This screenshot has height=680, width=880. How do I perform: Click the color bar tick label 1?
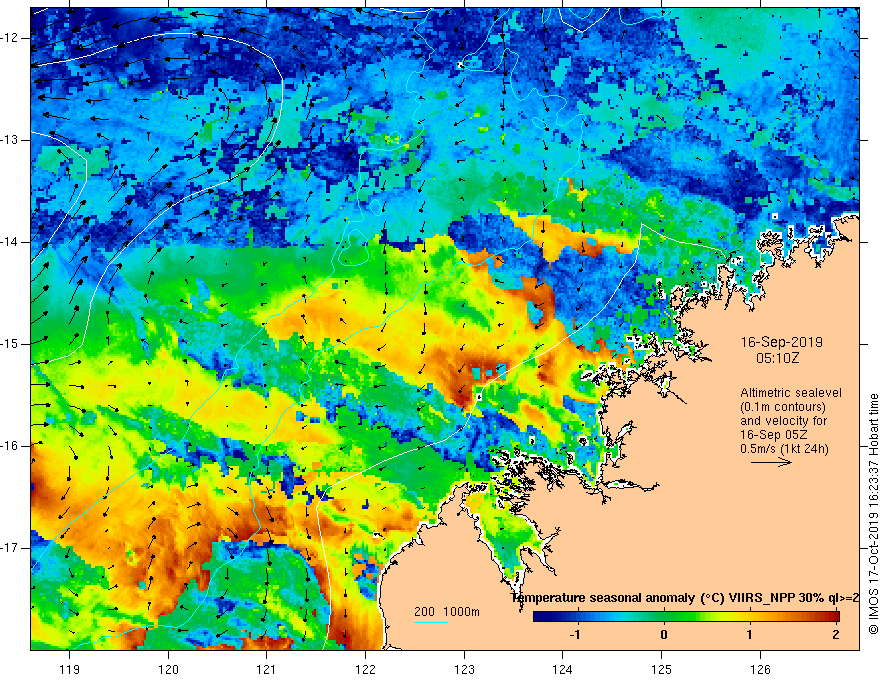(x=749, y=635)
